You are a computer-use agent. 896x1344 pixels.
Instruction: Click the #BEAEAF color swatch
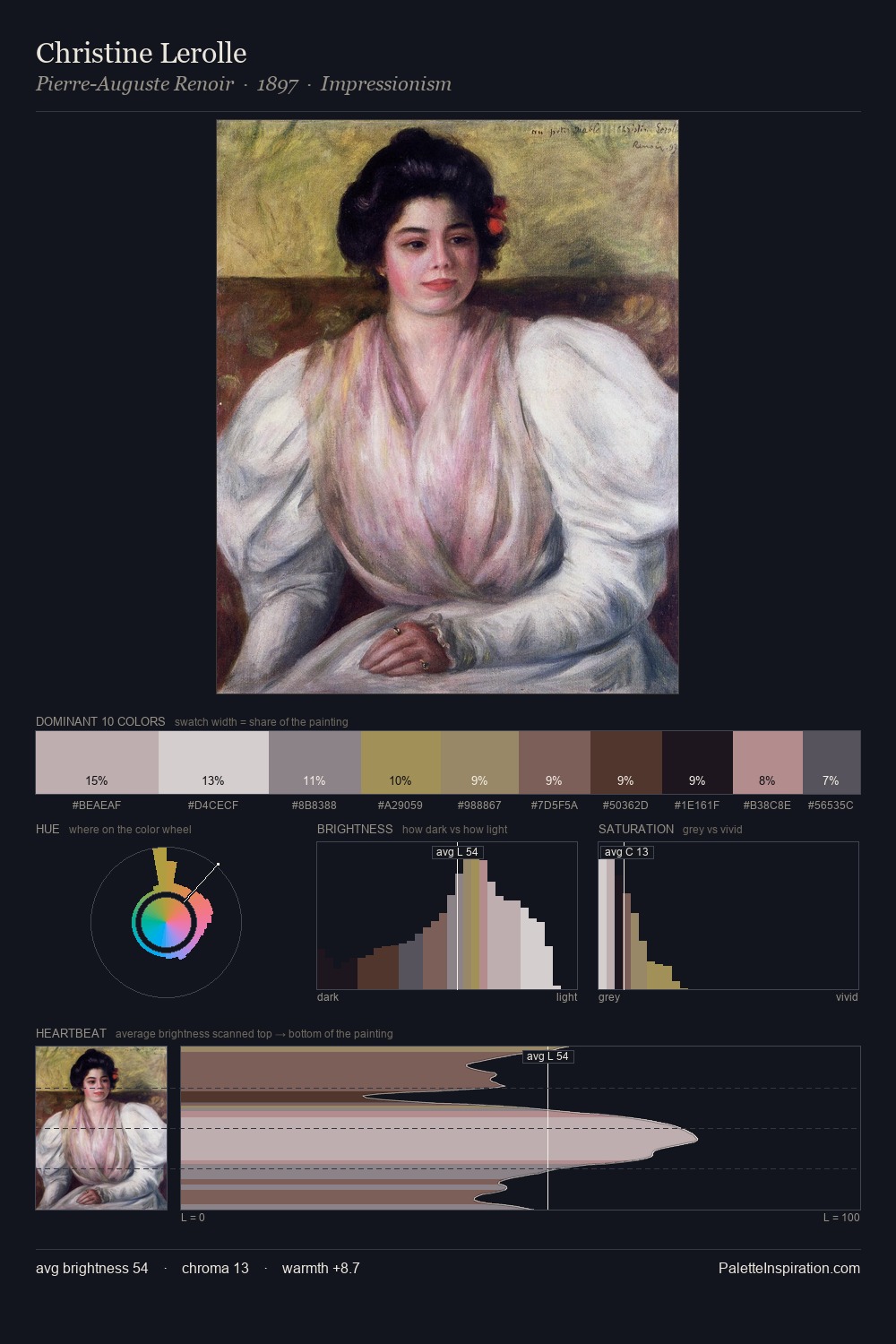97,762
